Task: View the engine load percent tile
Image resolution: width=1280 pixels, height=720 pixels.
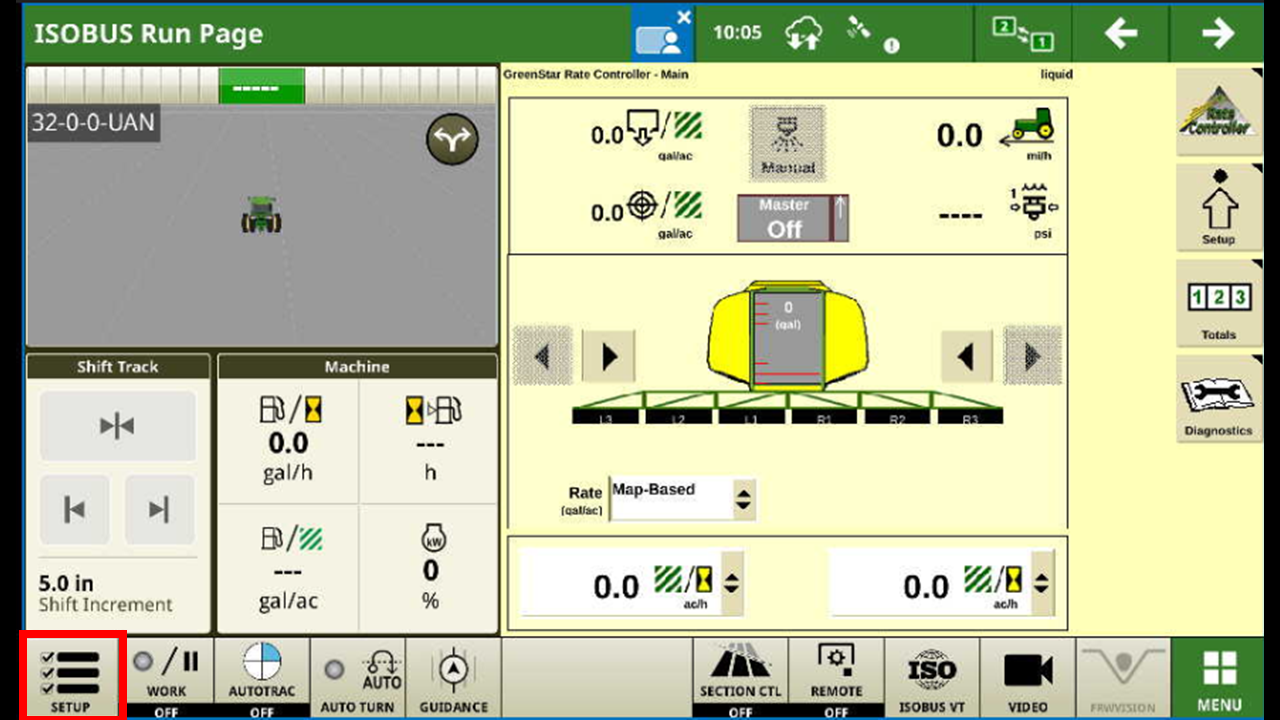Action: point(430,567)
